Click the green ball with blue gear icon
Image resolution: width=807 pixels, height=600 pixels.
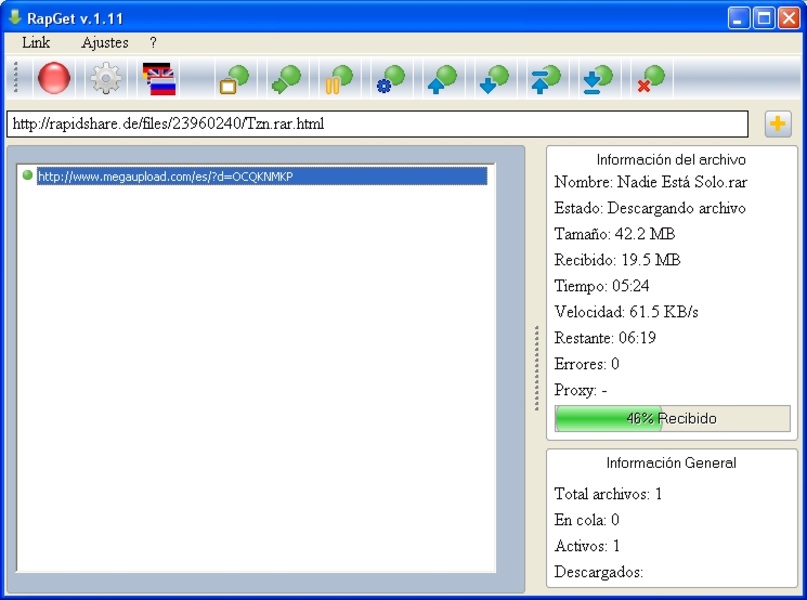[x=391, y=79]
